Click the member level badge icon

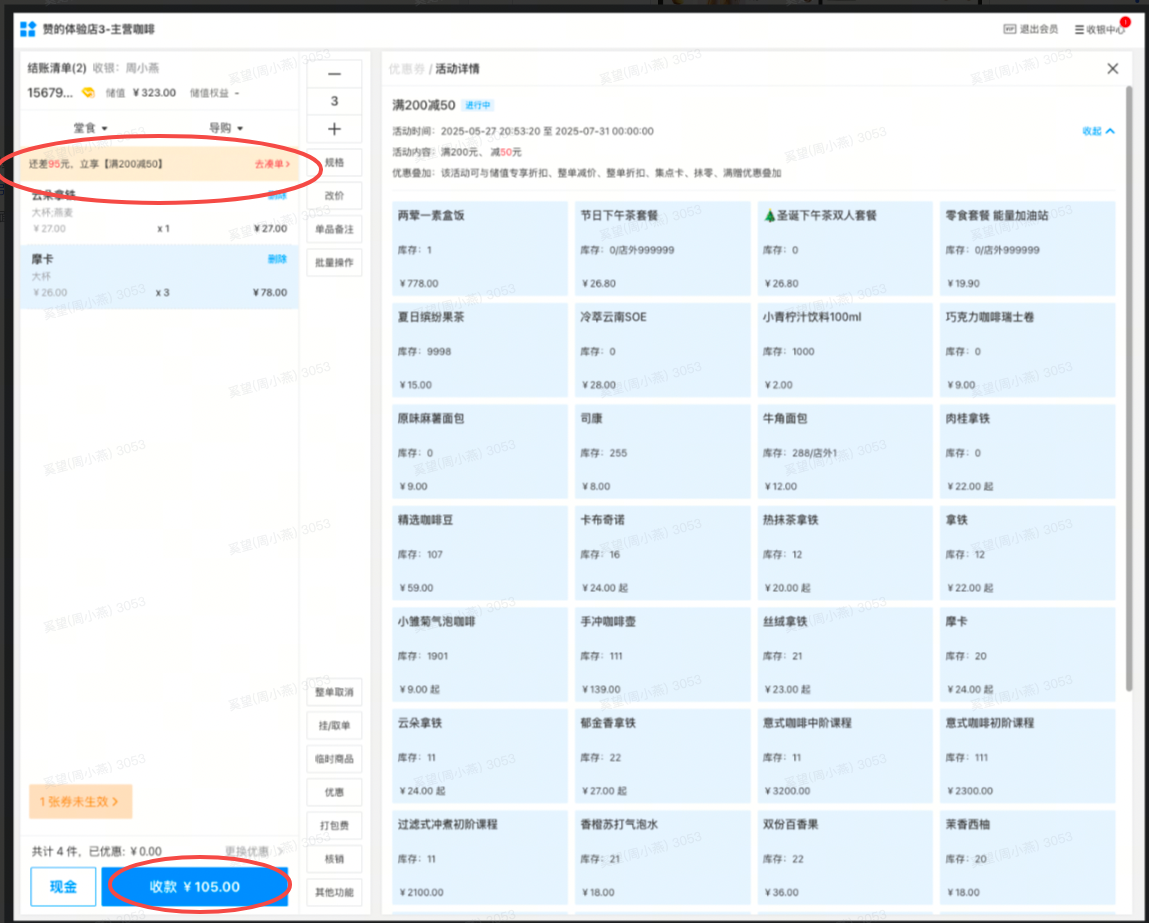[x=88, y=93]
